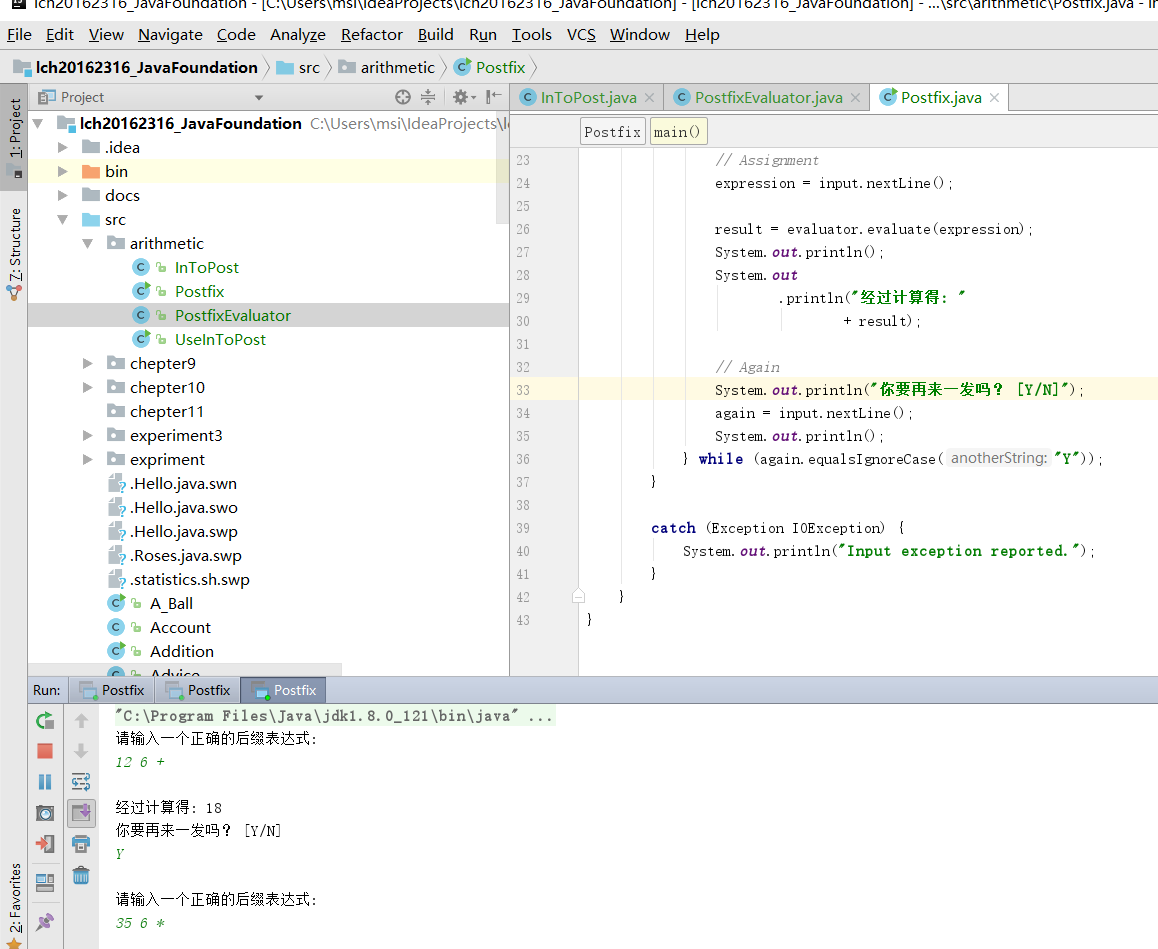The width and height of the screenshot is (1158, 949).
Task: Select the Account class
Action: pyautogui.click(x=180, y=628)
